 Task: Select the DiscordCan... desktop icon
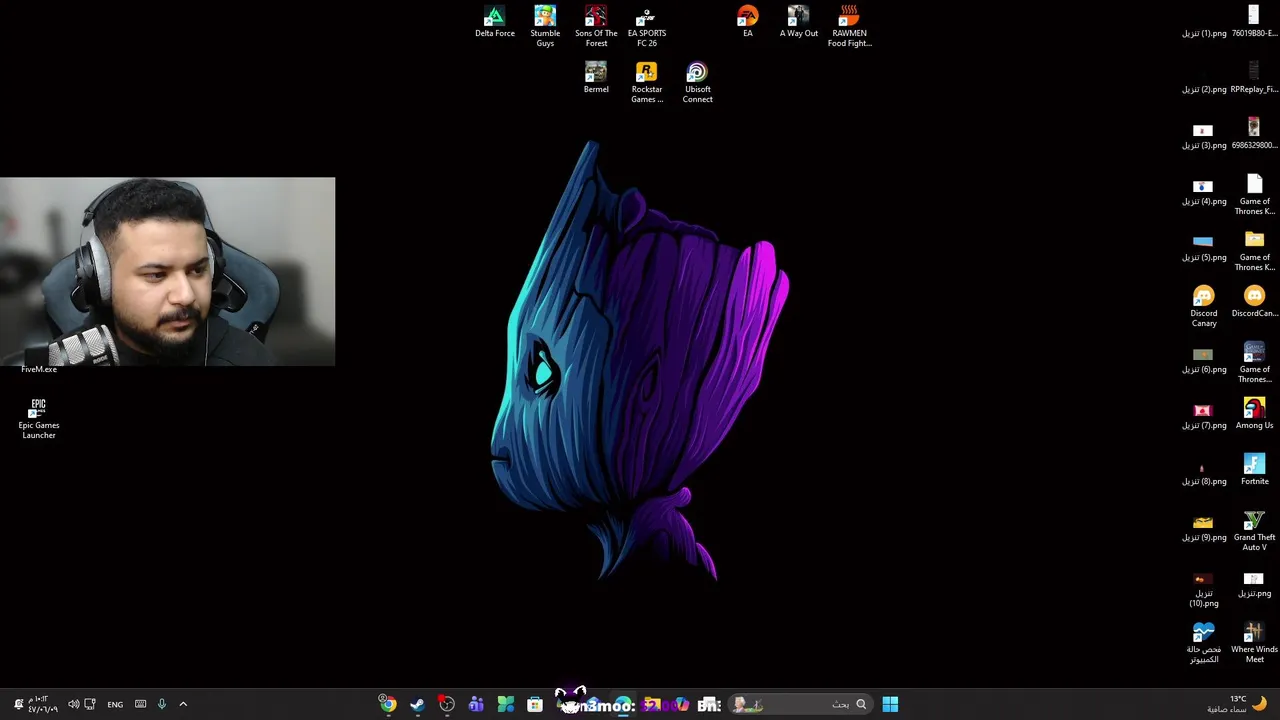click(x=1254, y=302)
